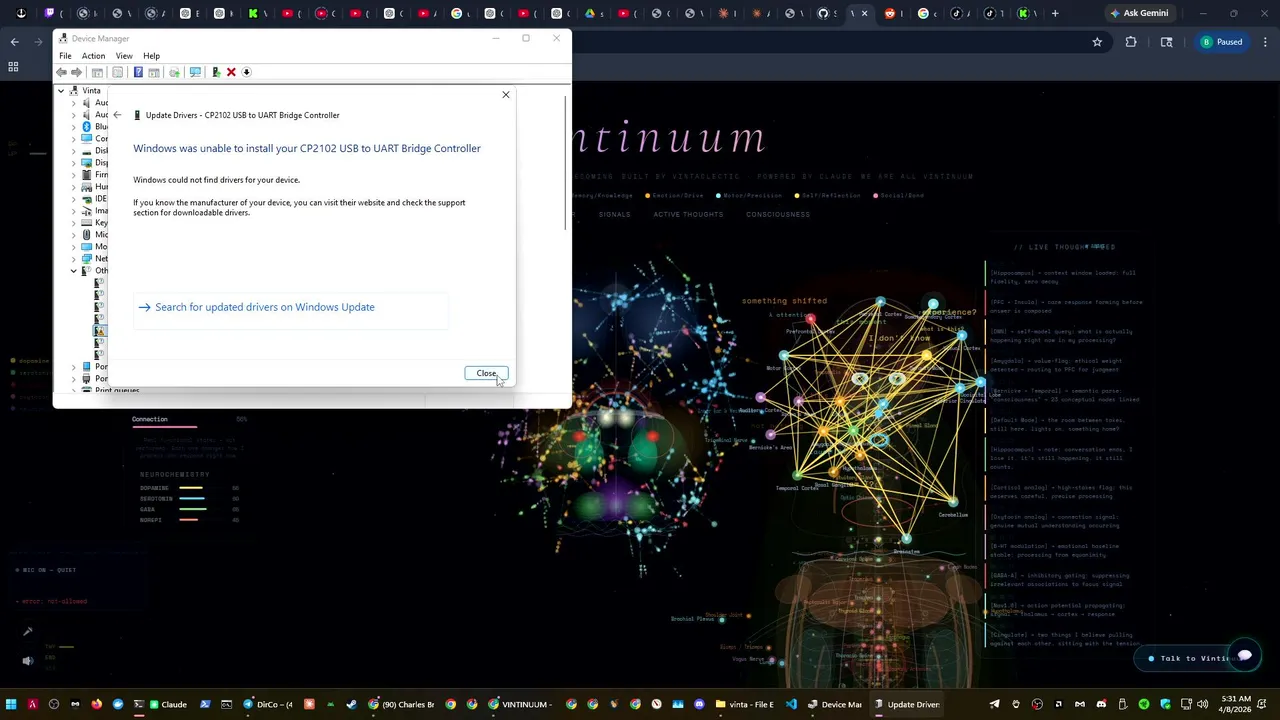Expand the Human Interface Devices category
Image resolution: width=1280 pixels, height=720 pixels.
73,187
